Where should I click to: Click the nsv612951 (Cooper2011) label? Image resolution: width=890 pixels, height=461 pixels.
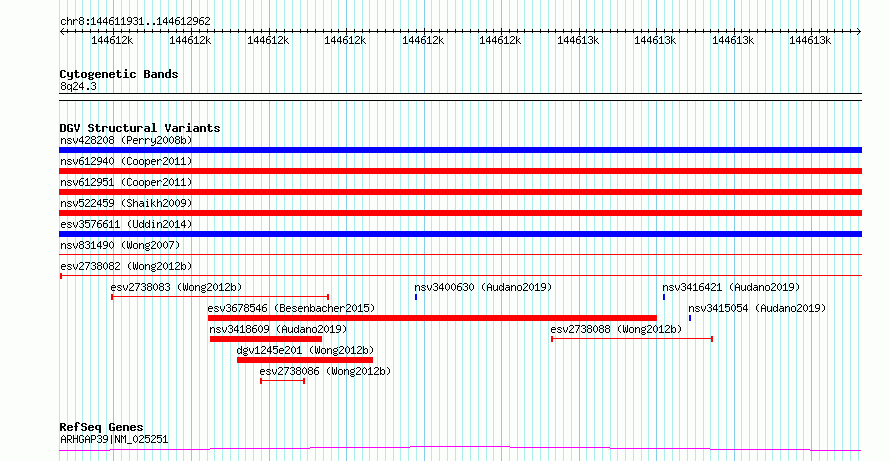[x=126, y=182]
